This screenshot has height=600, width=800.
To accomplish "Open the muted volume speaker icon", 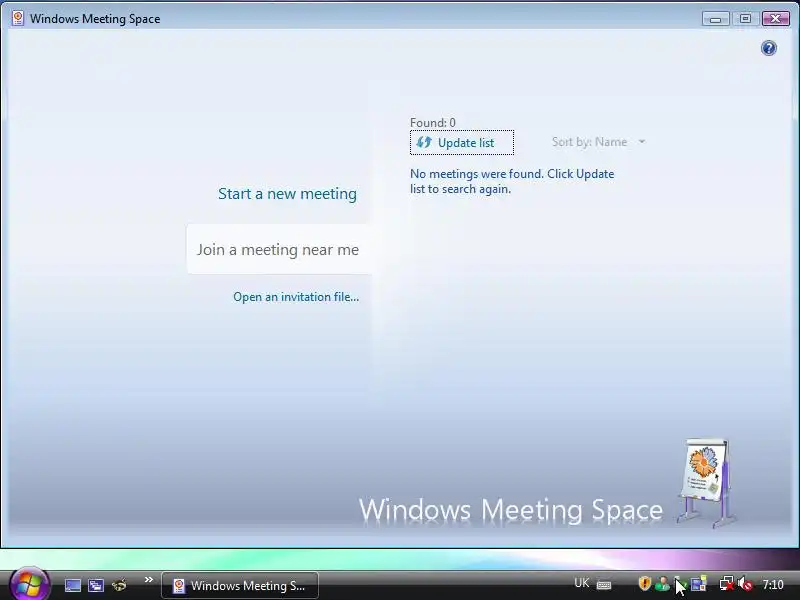I will (x=745, y=583).
